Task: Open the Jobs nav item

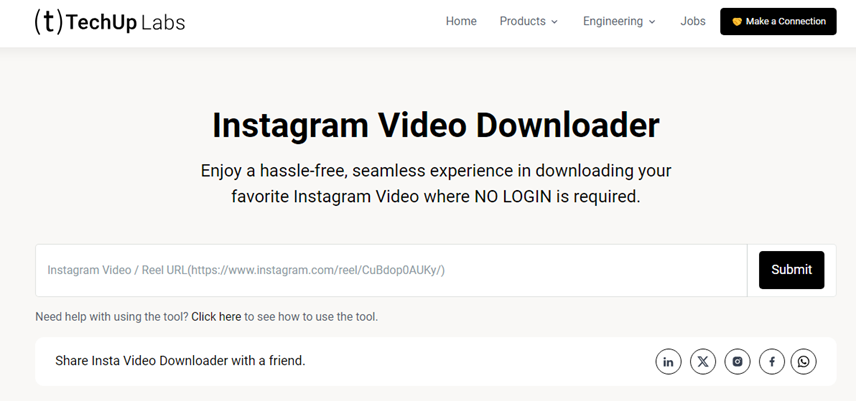Action: 693,21
